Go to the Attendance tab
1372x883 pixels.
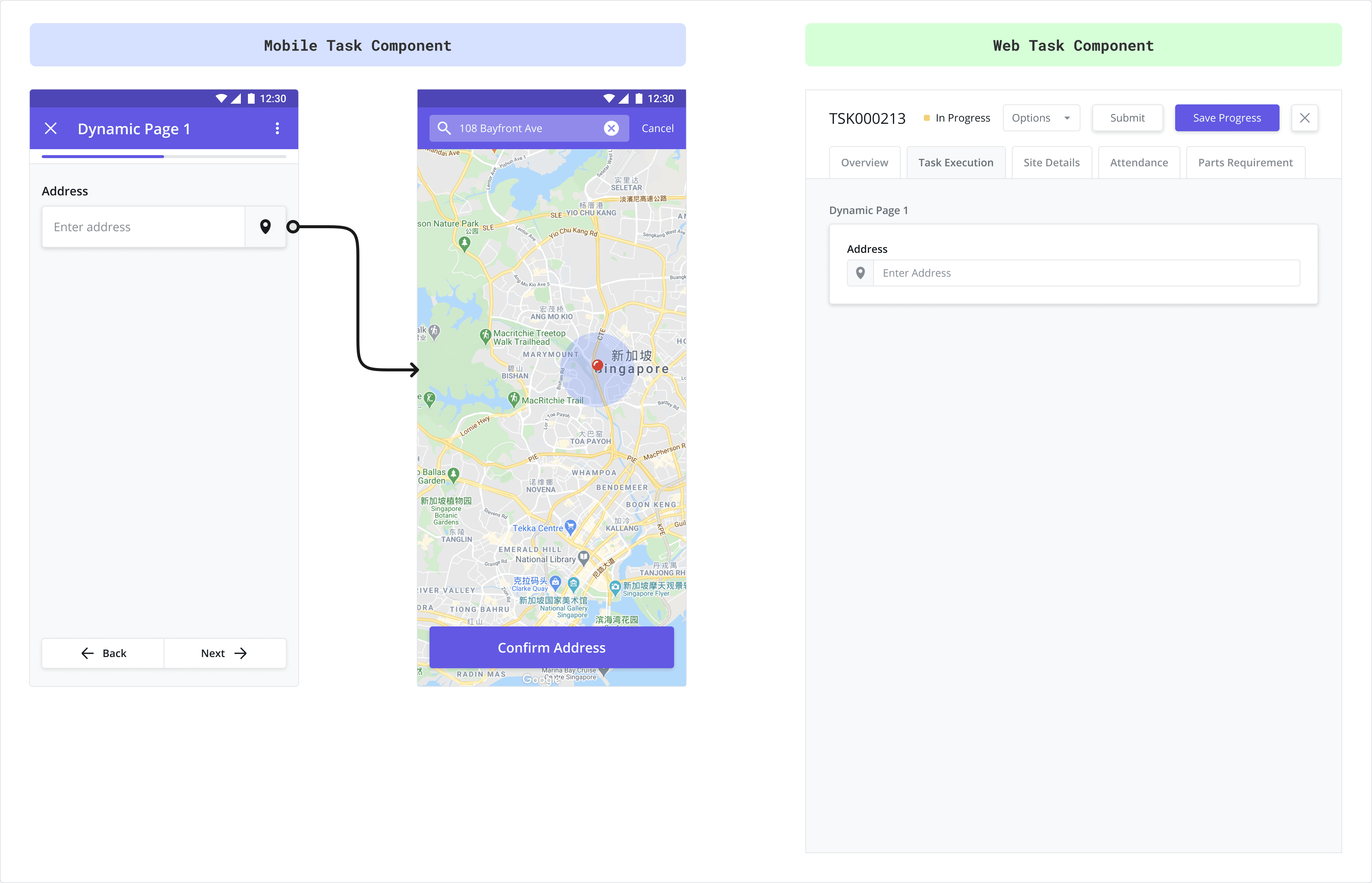click(1139, 162)
